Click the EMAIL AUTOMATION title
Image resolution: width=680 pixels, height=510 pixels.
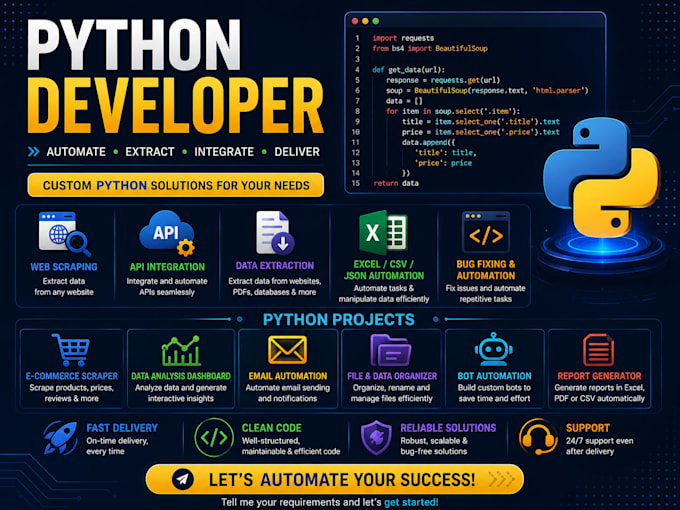point(288,376)
